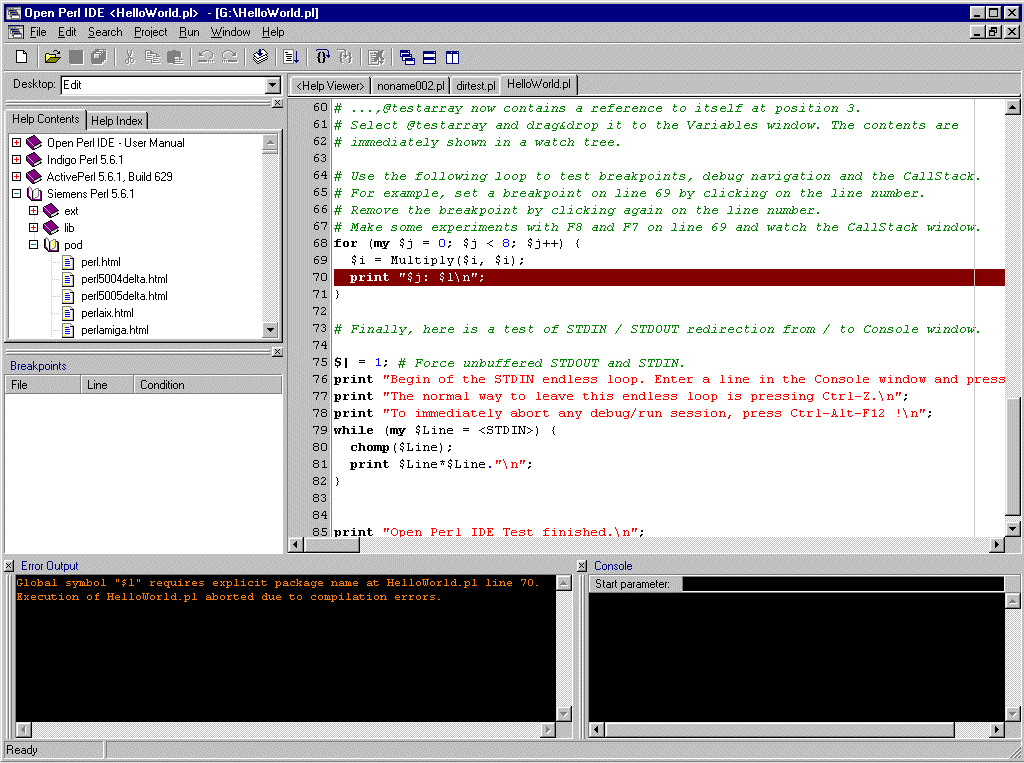The image size is (1024, 763).
Task: Open the Desktop dropdown list
Action: point(273,86)
